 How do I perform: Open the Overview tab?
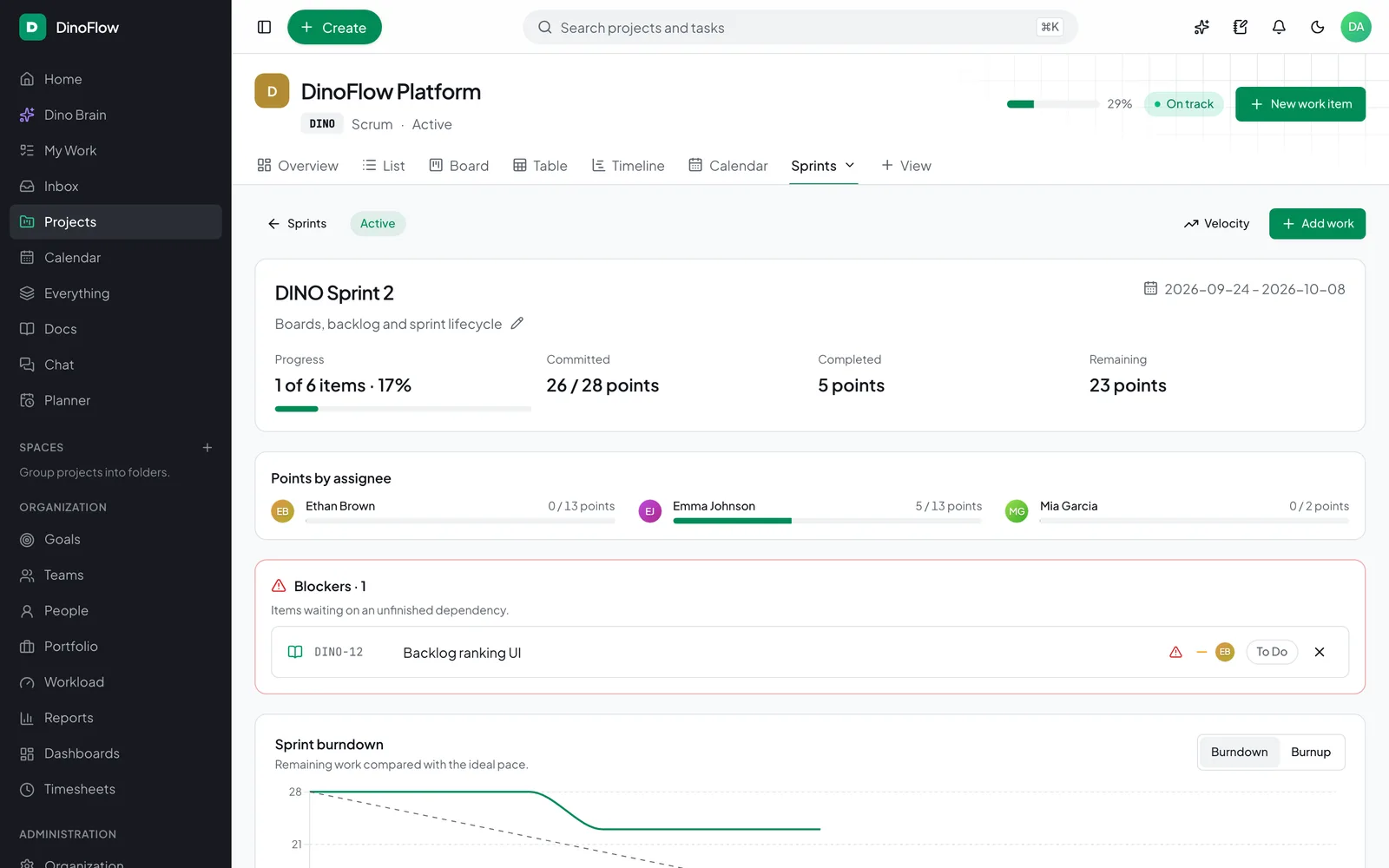tap(298, 165)
